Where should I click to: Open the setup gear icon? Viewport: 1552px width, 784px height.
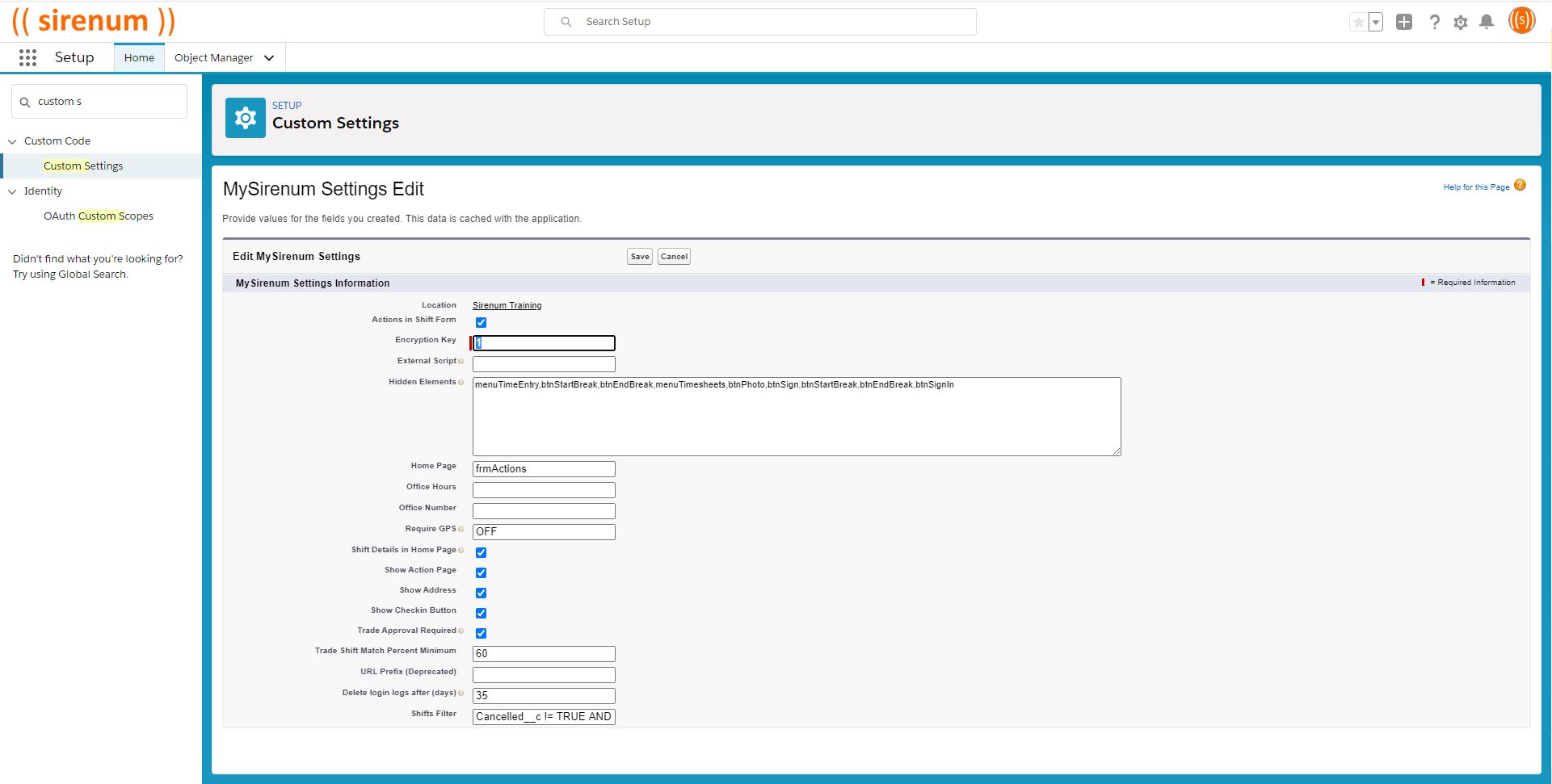[x=1460, y=23]
